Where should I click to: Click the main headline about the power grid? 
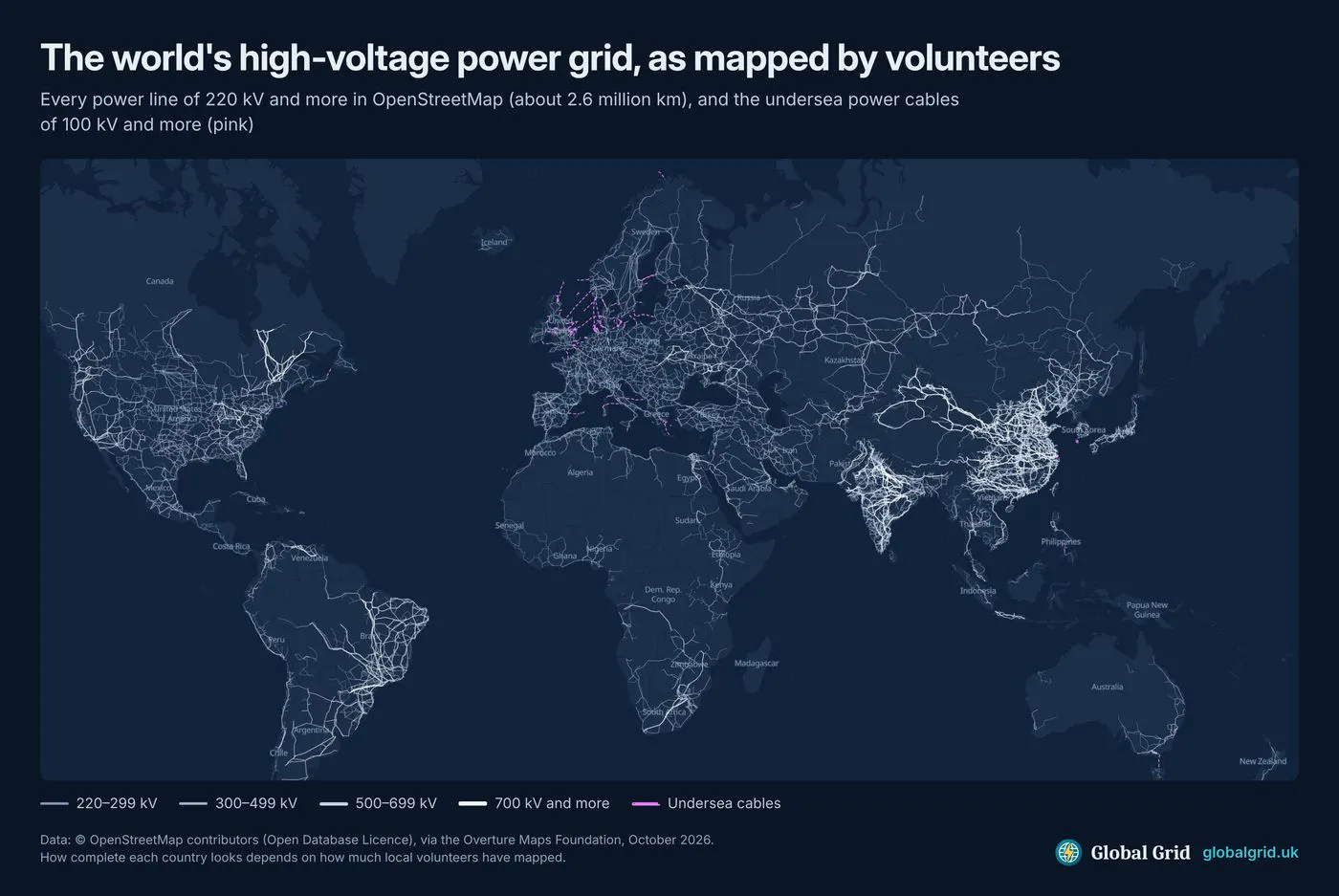[550, 58]
